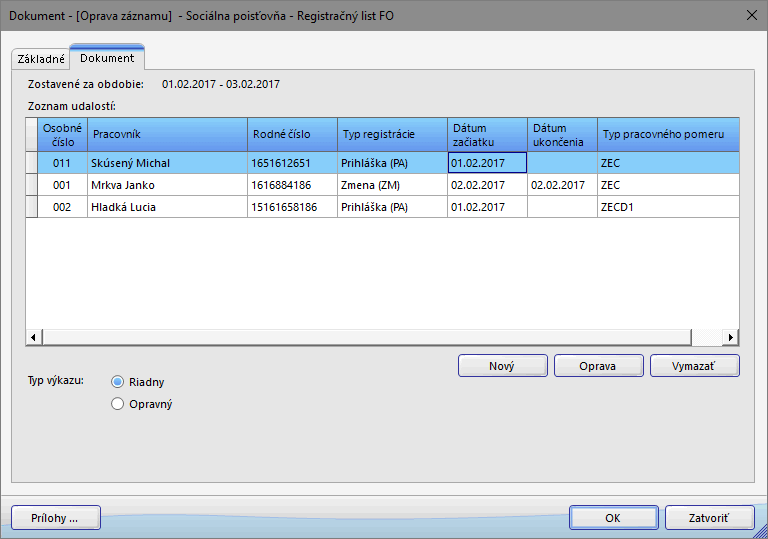Image resolution: width=768 pixels, height=539 pixels.
Task: Click the Nový button
Action: pos(502,366)
